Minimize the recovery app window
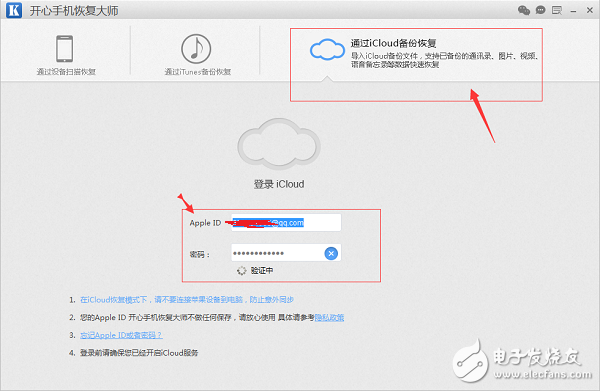Viewport: 600px width, 391px height. [573, 11]
